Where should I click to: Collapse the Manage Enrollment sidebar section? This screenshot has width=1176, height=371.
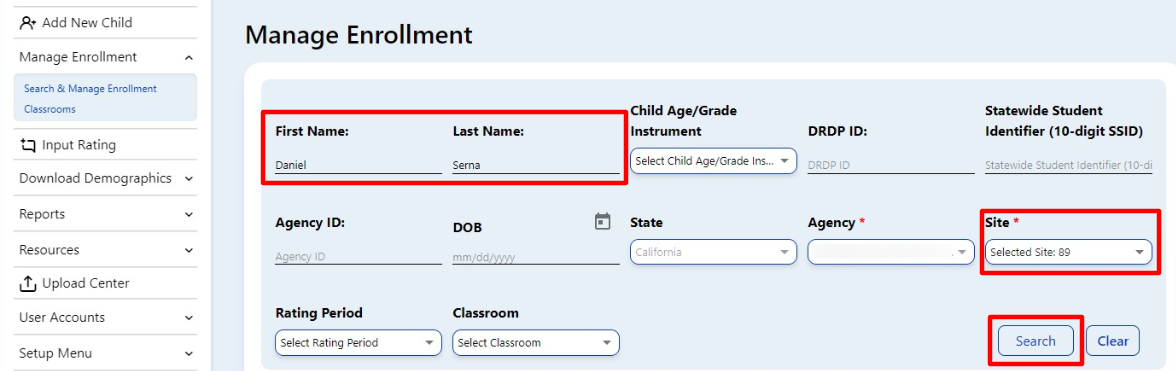(x=188, y=58)
